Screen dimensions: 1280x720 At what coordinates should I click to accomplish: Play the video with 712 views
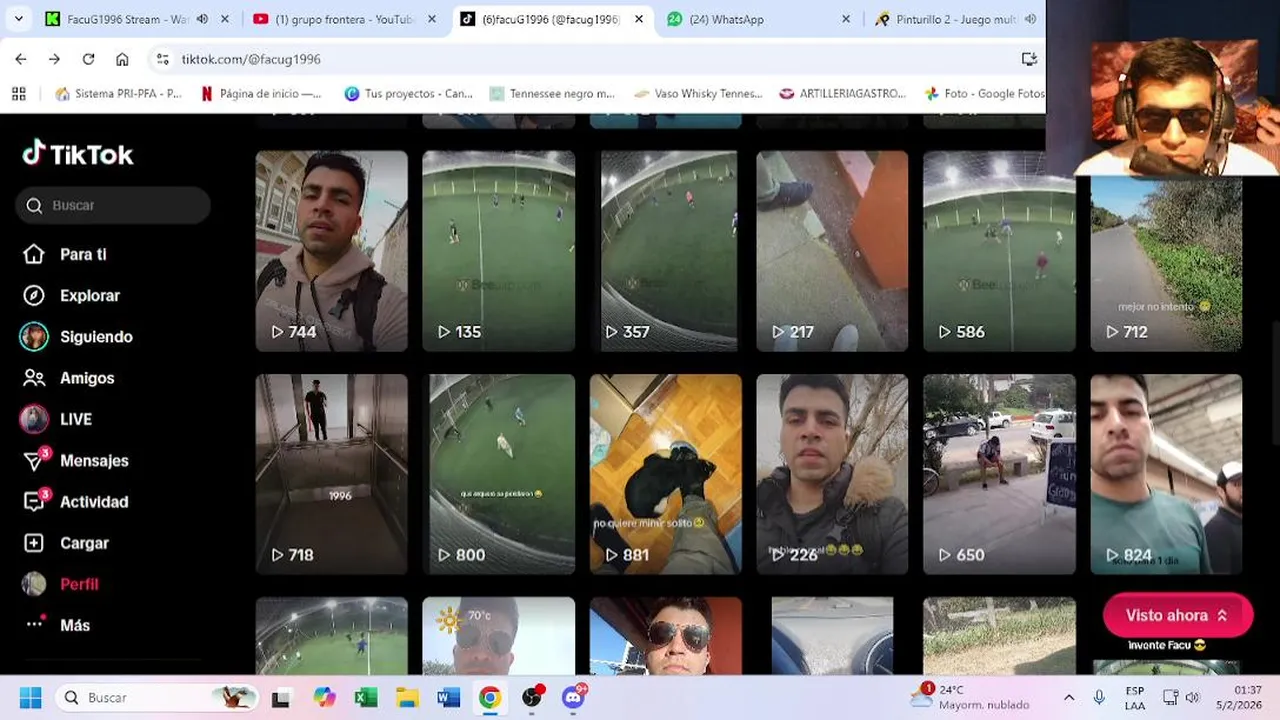pyautogui.click(x=1166, y=263)
